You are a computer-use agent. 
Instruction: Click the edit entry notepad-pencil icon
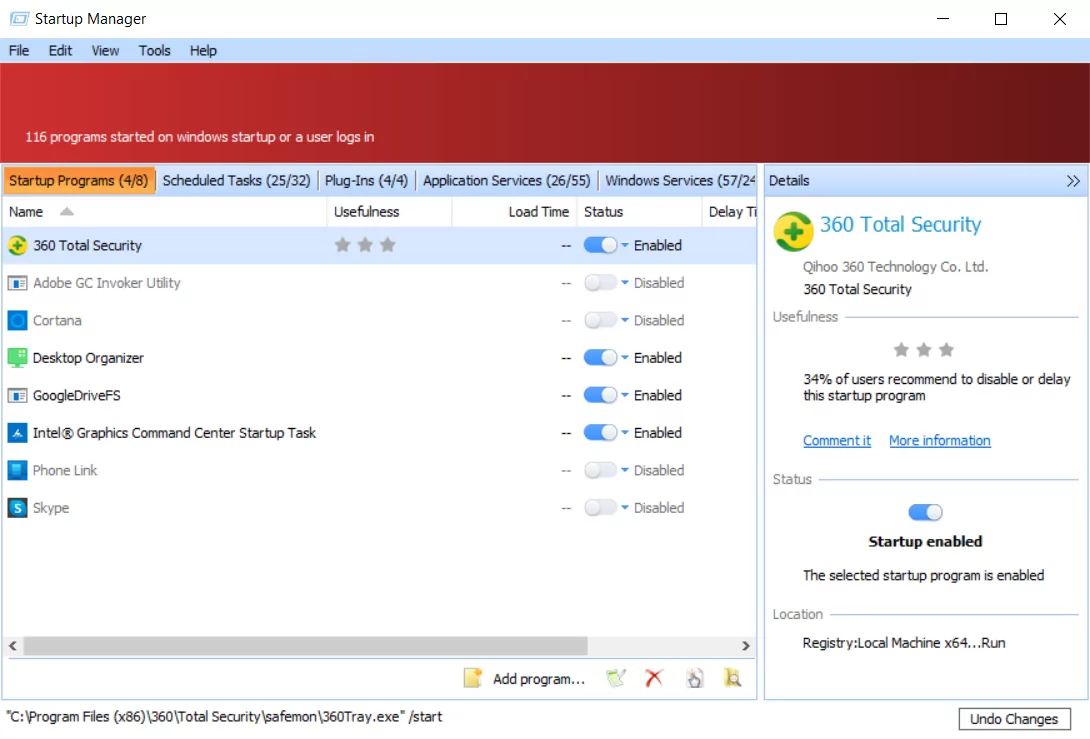pos(616,678)
